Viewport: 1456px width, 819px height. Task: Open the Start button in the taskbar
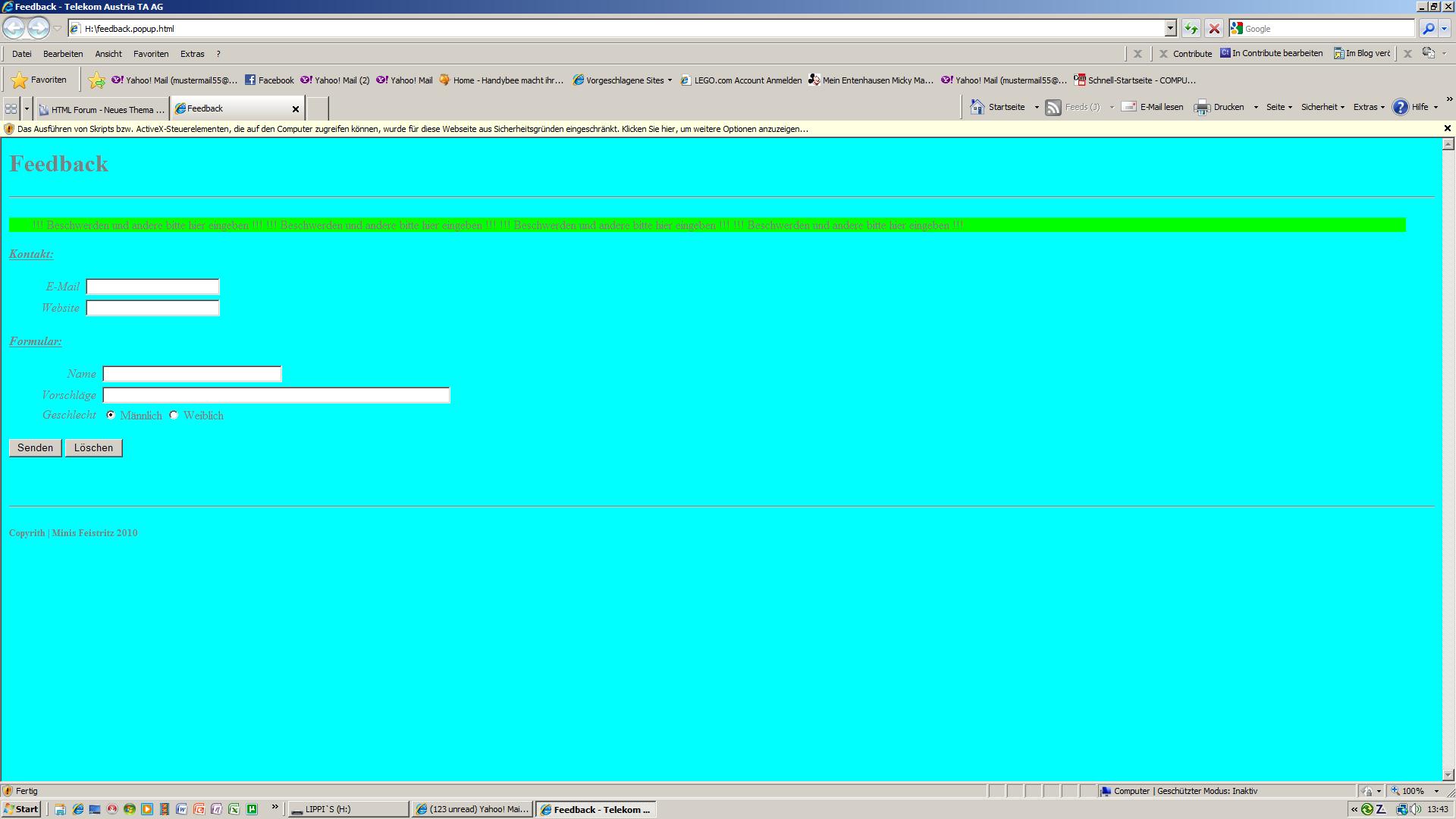click(x=21, y=809)
